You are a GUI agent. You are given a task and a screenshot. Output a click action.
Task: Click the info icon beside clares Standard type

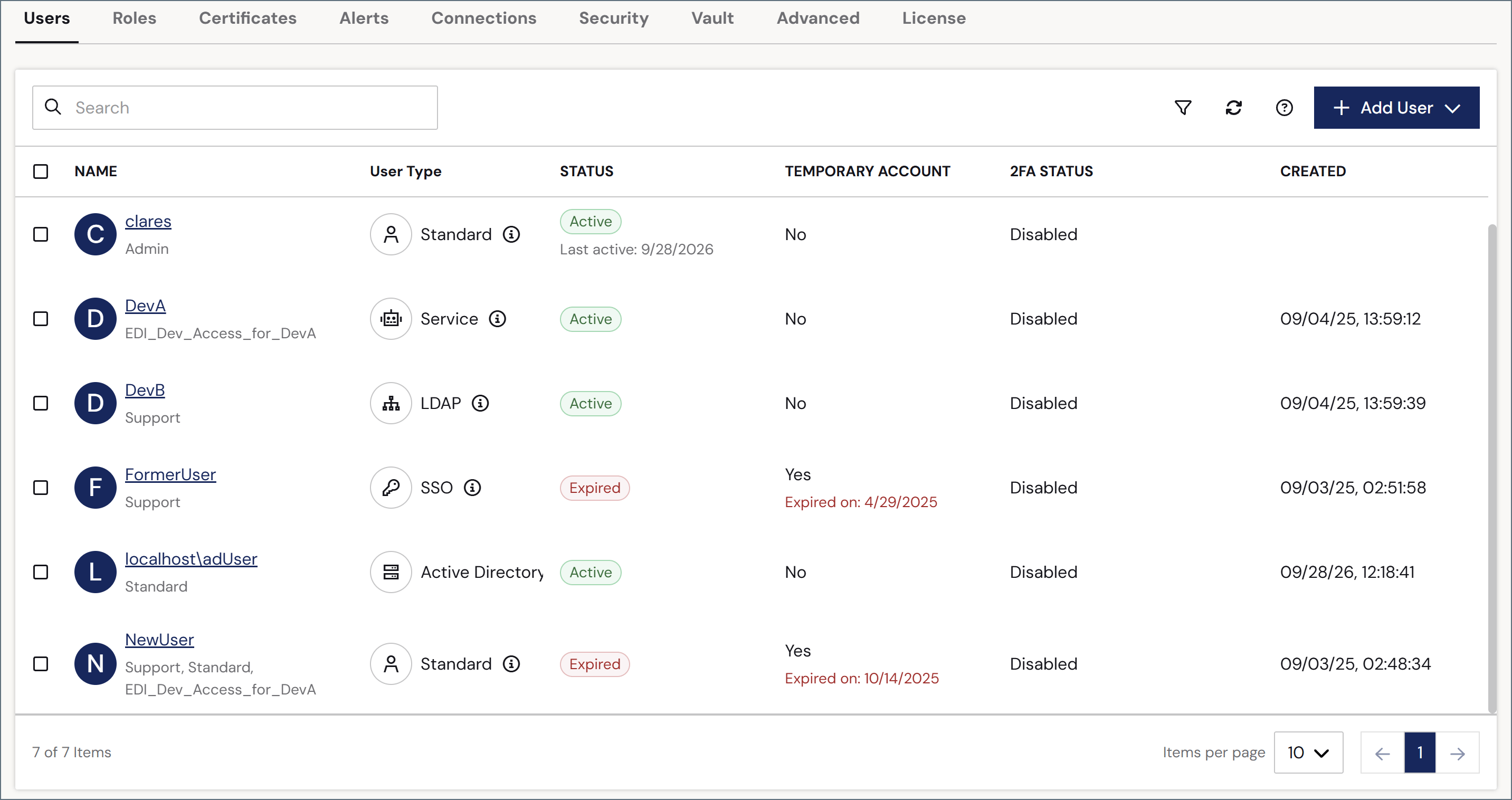click(511, 234)
